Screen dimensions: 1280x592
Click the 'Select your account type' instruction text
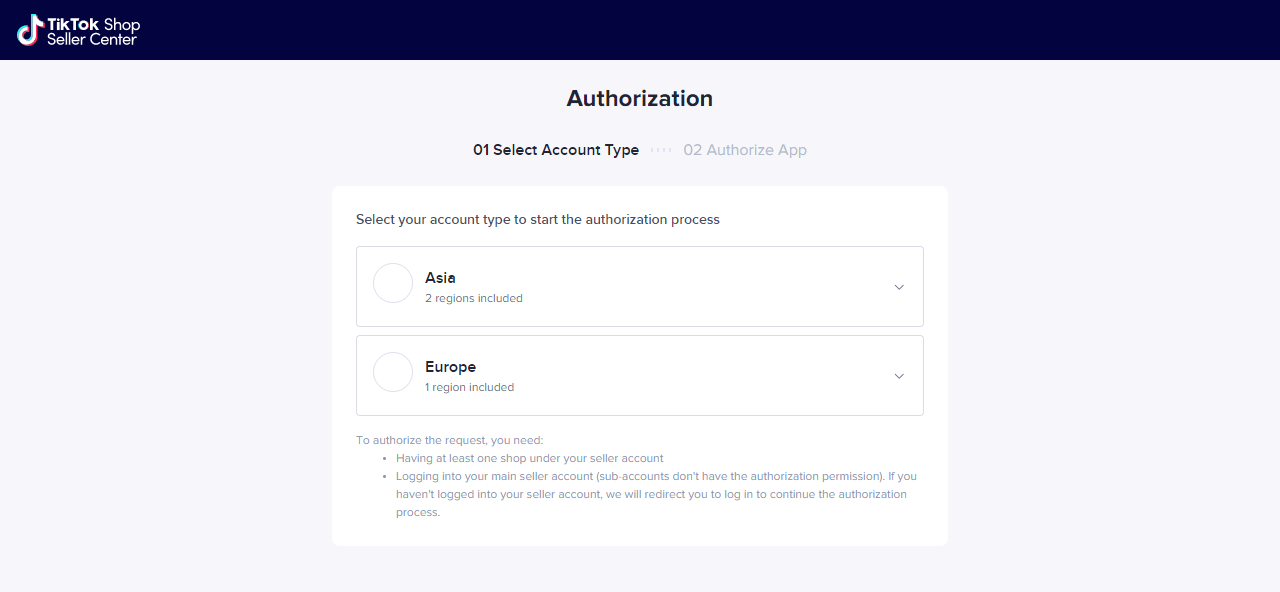pos(538,219)
